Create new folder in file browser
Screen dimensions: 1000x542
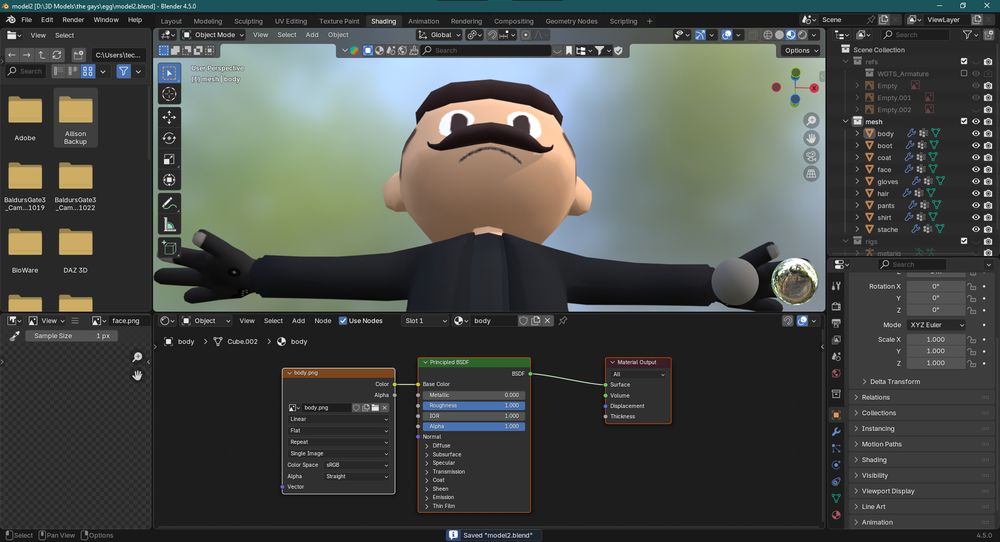tap(78, 55)
